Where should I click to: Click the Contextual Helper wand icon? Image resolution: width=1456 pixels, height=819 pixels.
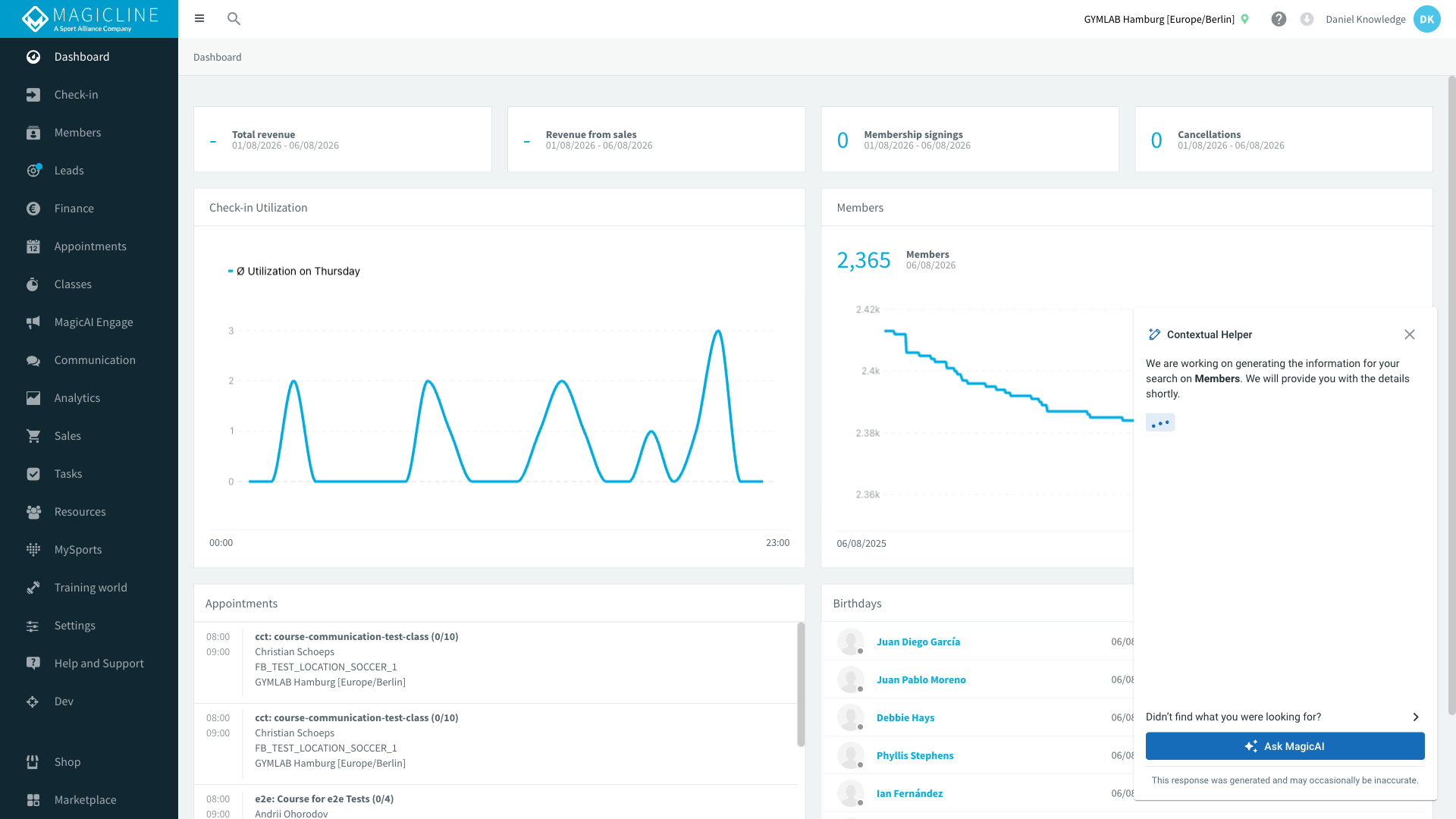point(1154,334)
